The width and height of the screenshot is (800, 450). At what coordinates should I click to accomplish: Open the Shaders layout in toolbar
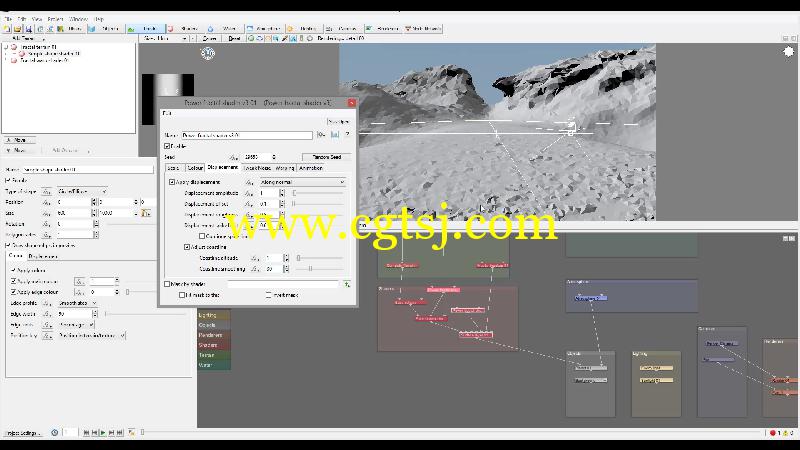185,29
